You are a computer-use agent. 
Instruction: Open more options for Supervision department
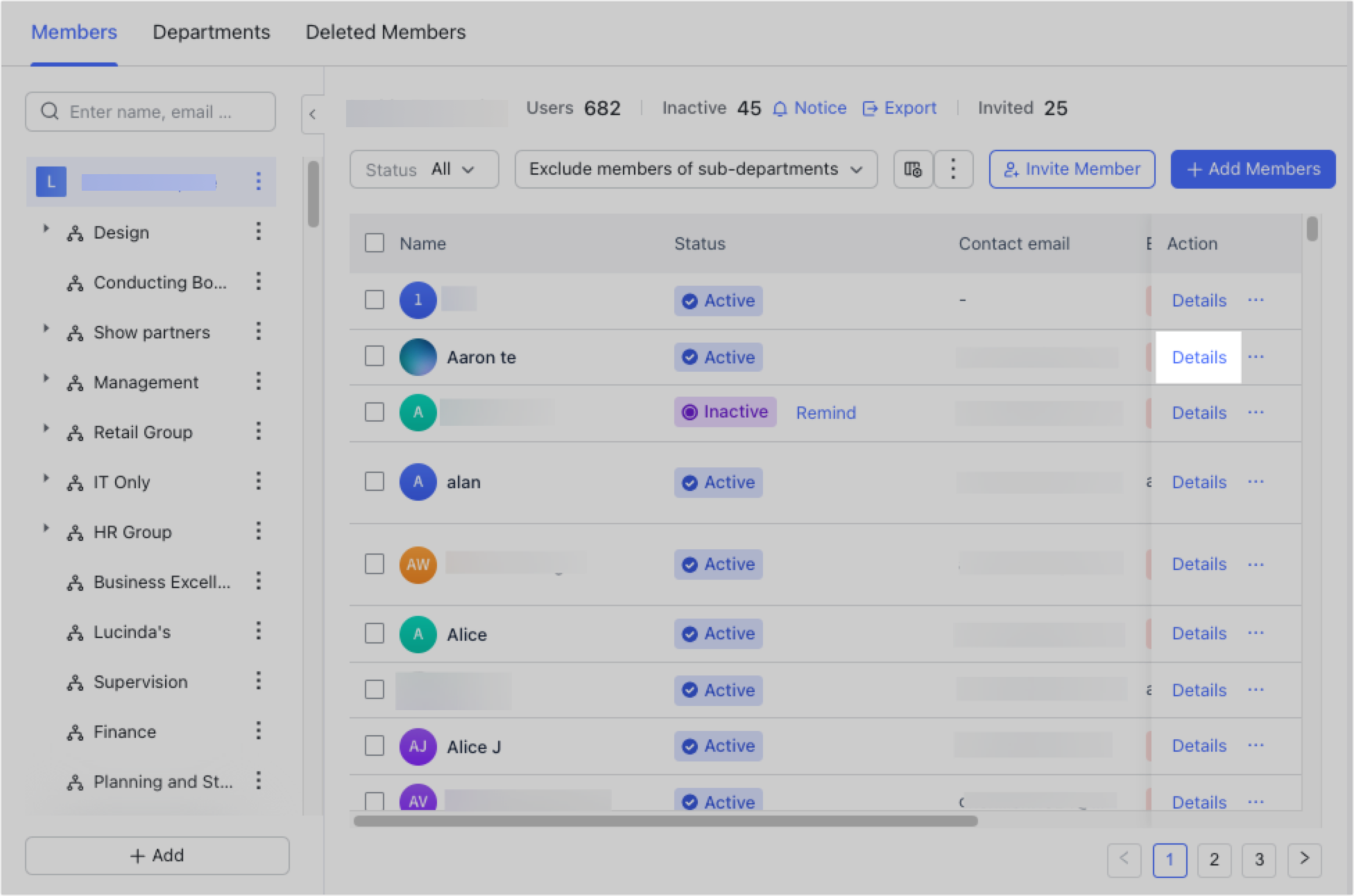tap(258, 681)
